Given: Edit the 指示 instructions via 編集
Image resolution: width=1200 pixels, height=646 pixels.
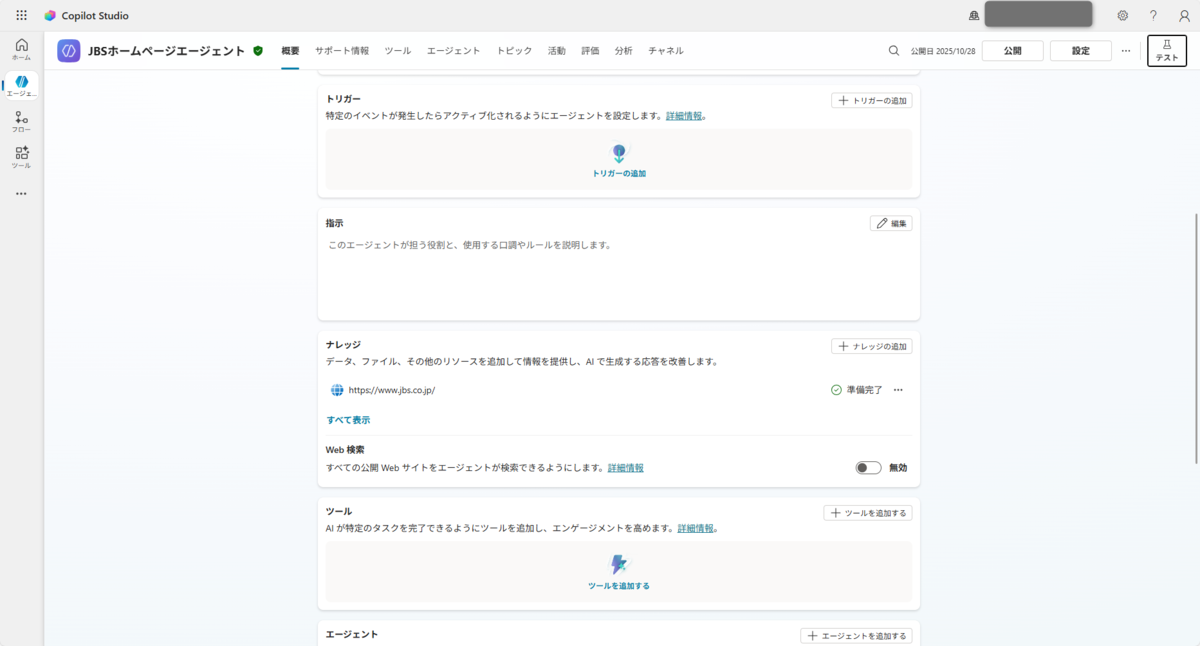Looking at the screenshot, I should click(890, 223).
